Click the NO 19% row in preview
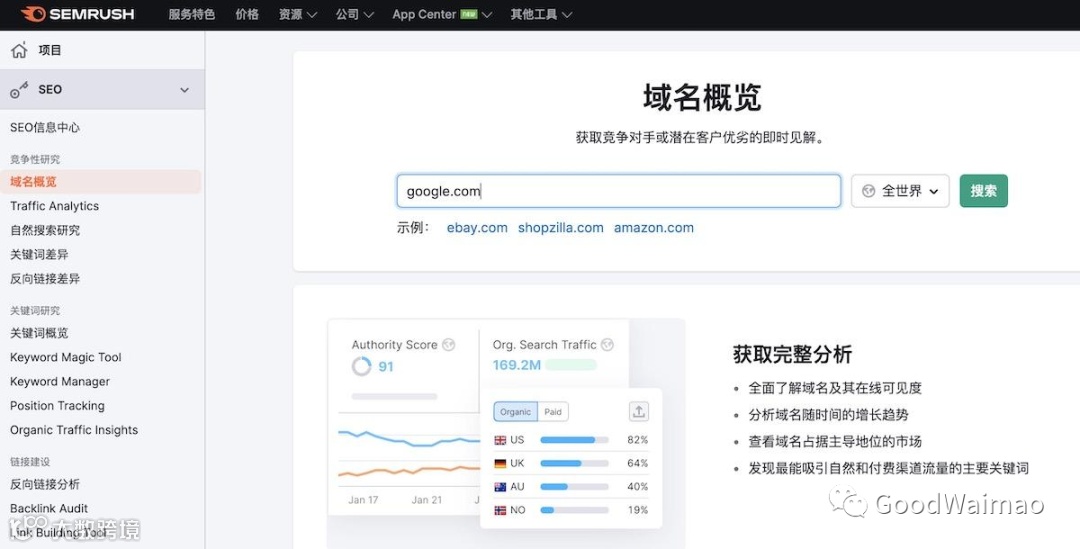This screenshot has height=549, width=1080. pos(571,510)
